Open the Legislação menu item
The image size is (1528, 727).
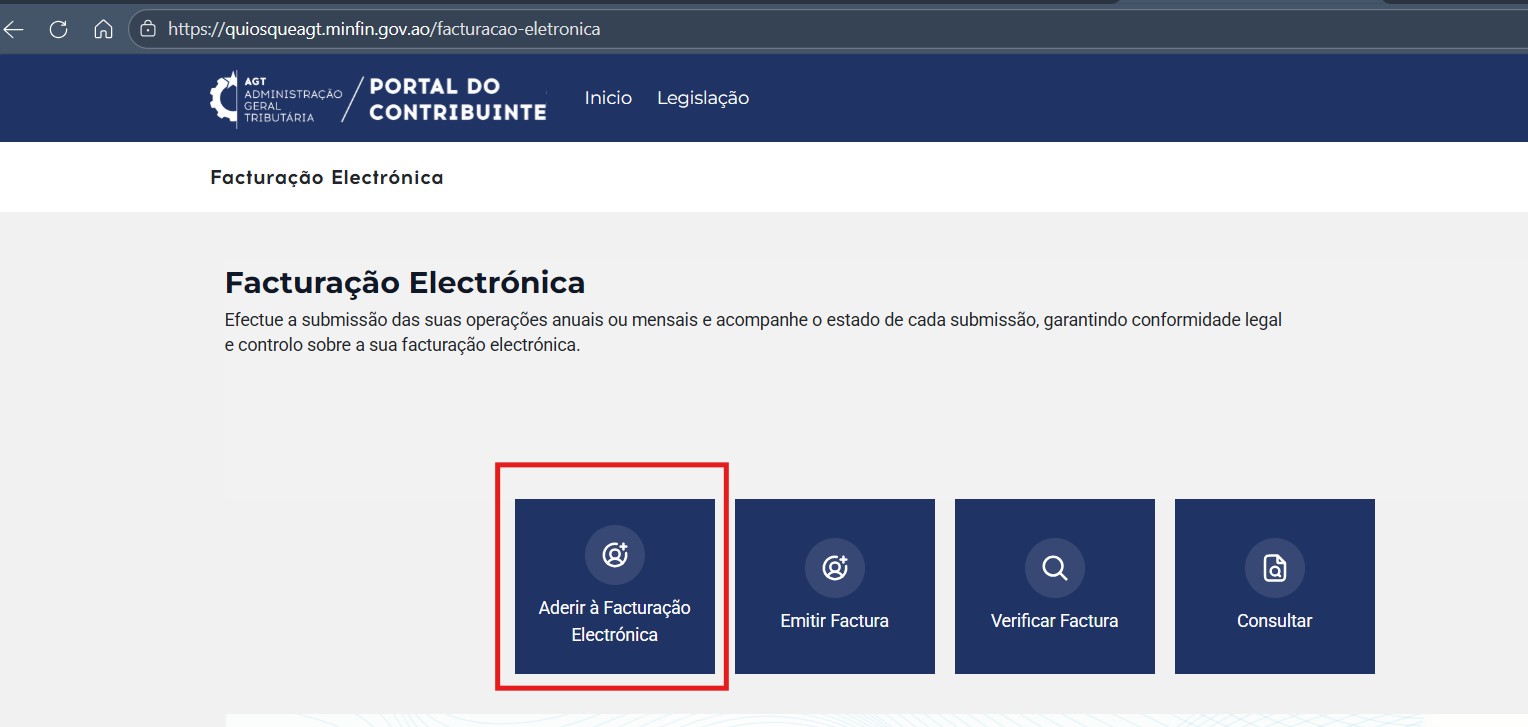coord(702,98)
